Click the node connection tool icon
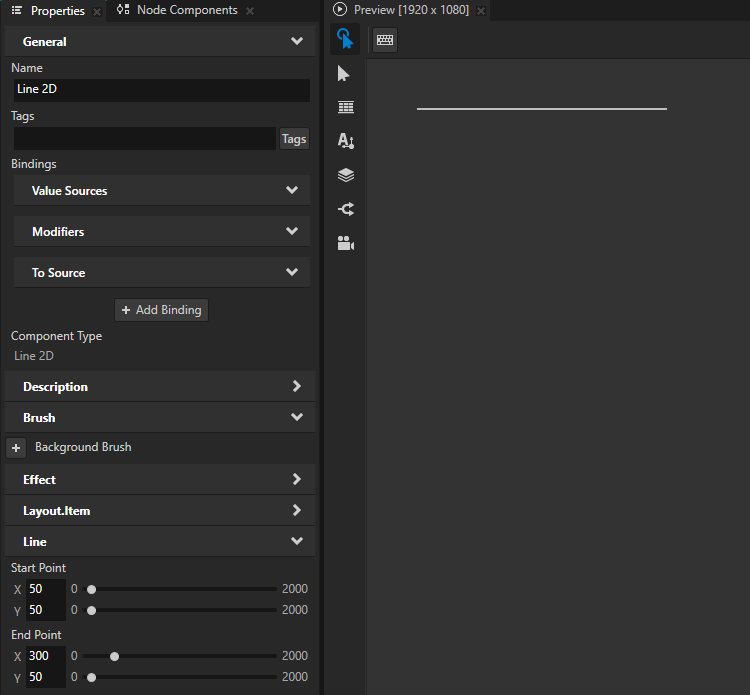 pyautogui.click(x=345, y=209)
